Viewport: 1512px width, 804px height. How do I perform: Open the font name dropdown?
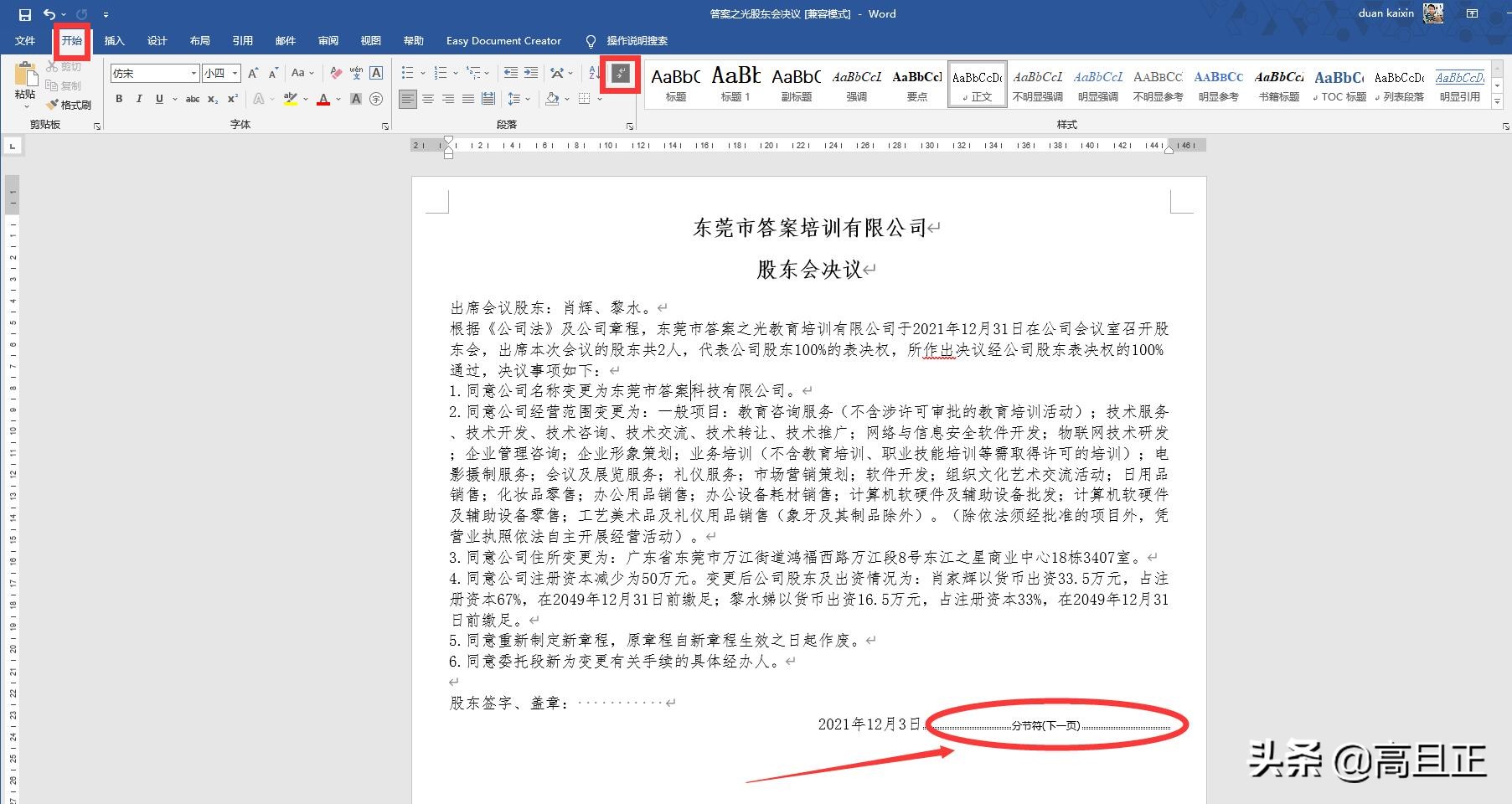click(194, 74)
